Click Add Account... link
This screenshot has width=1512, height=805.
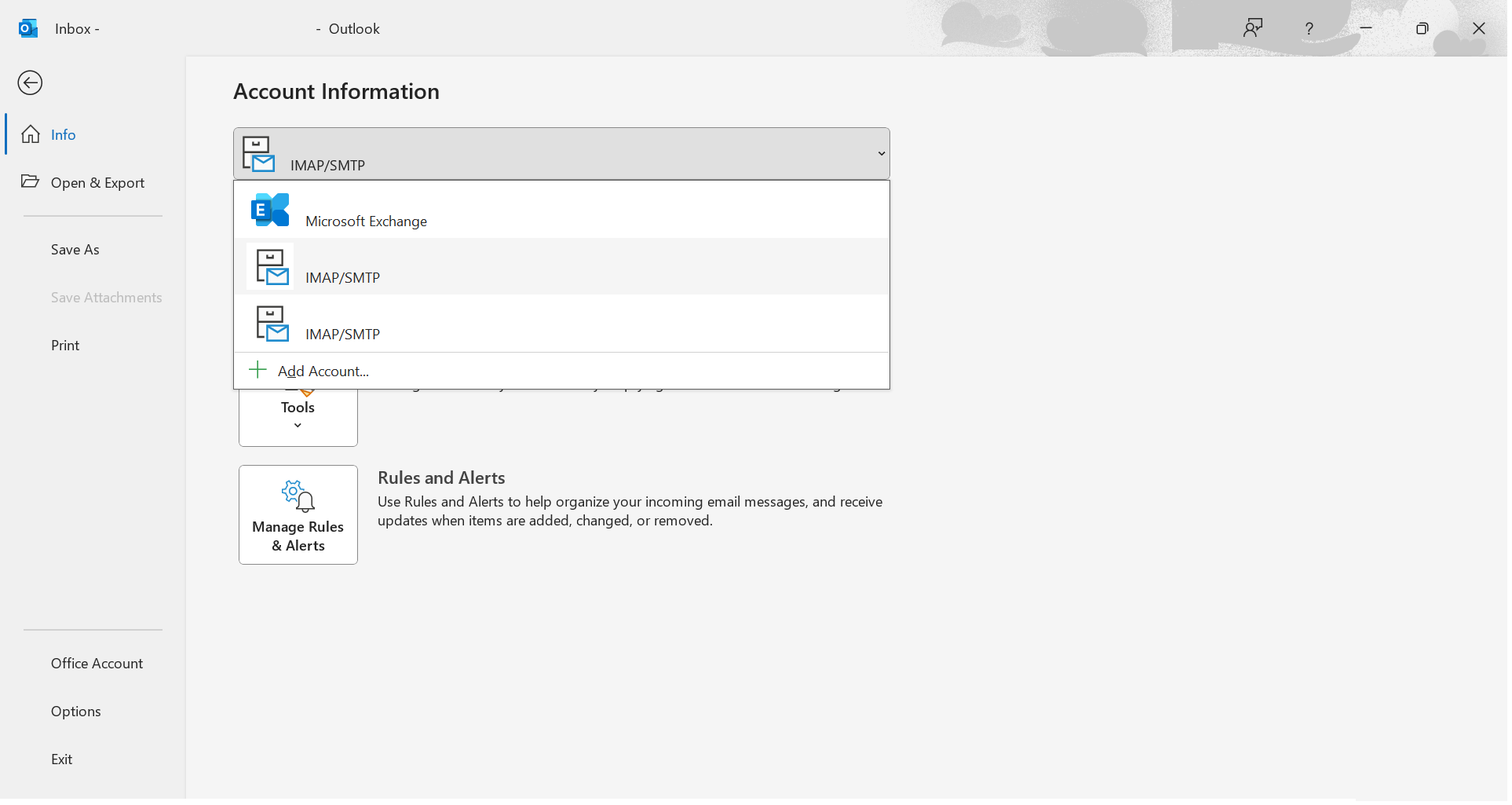pyautogui.click(x=323, y=371)
